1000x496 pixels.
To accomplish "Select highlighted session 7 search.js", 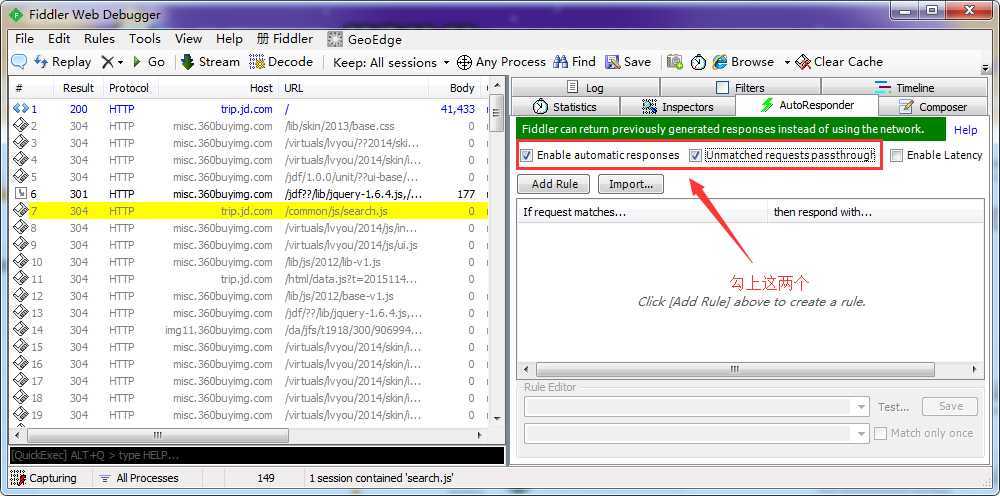I will 249,211.
